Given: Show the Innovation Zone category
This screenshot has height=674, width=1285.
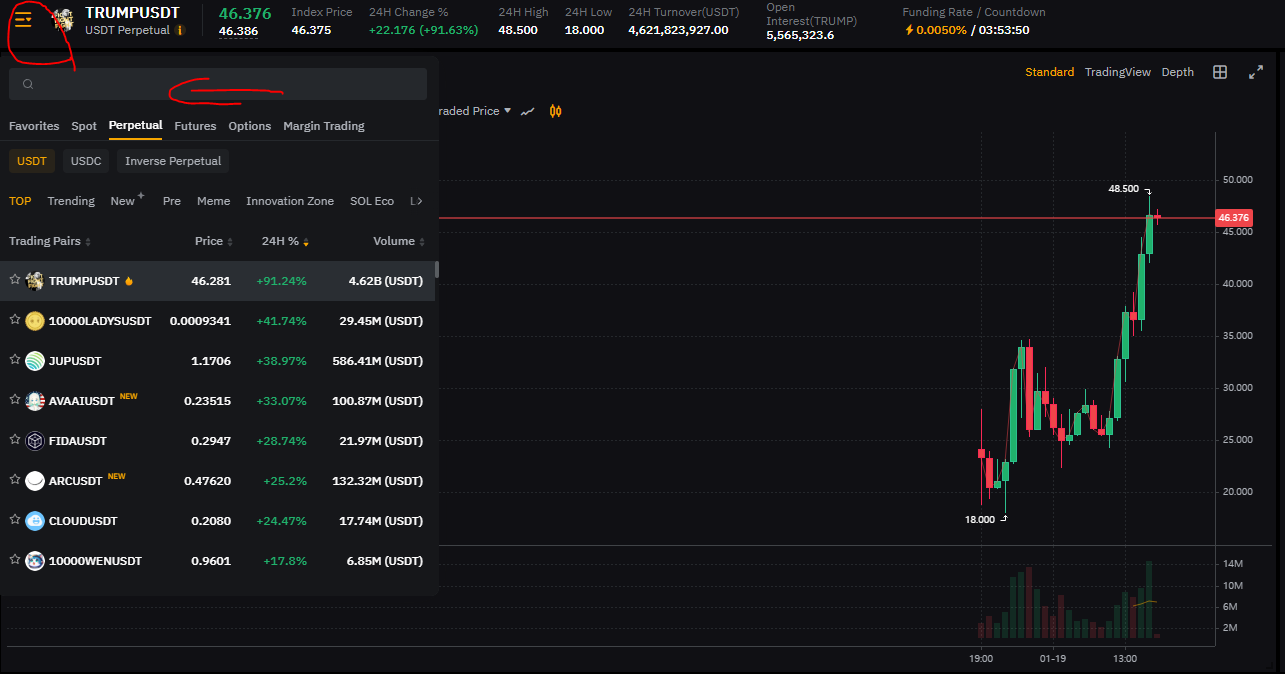Looking at the screenshot, I should [290, 201].
